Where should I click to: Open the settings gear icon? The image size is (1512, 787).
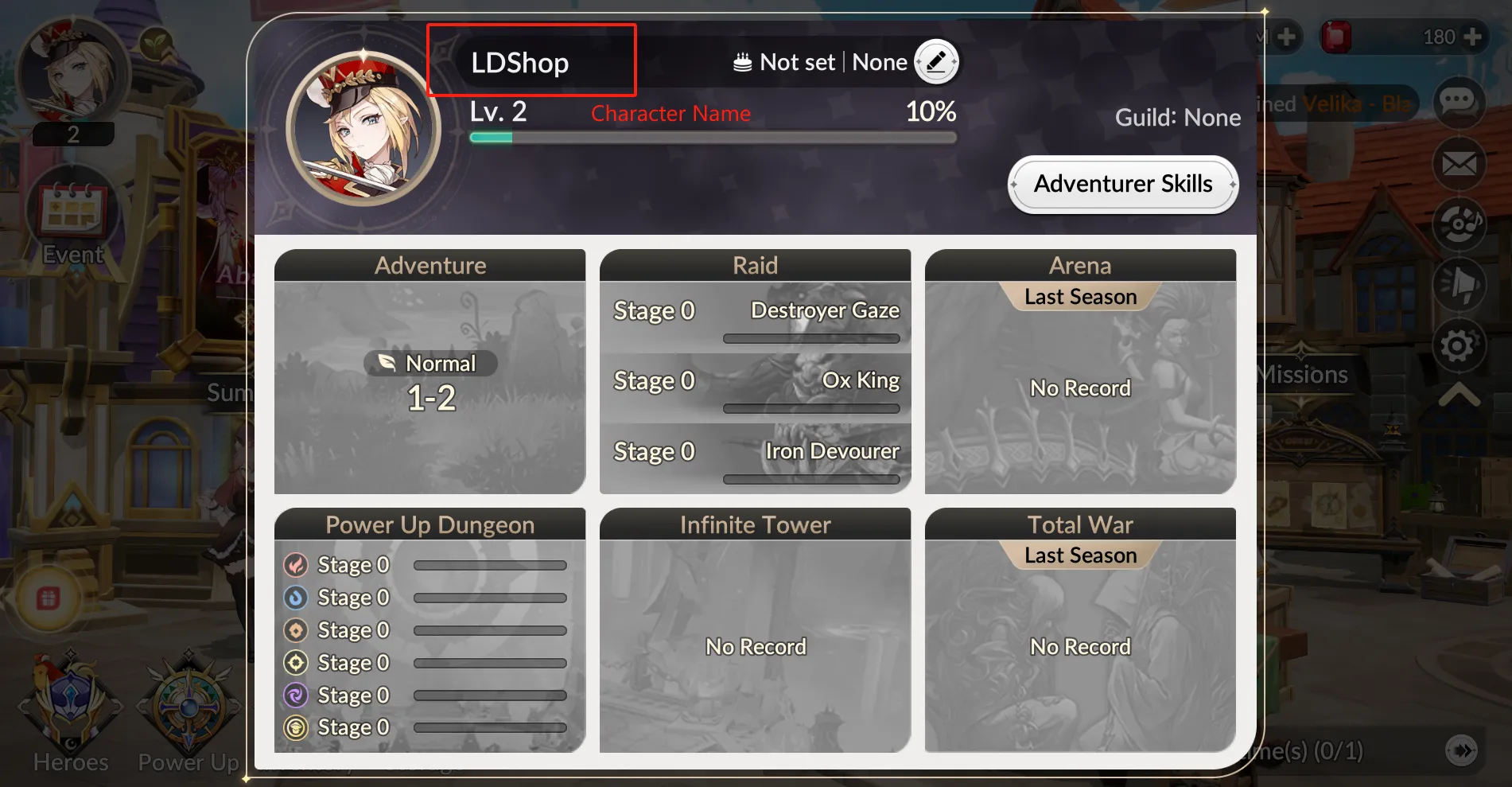click(1459, 345)
